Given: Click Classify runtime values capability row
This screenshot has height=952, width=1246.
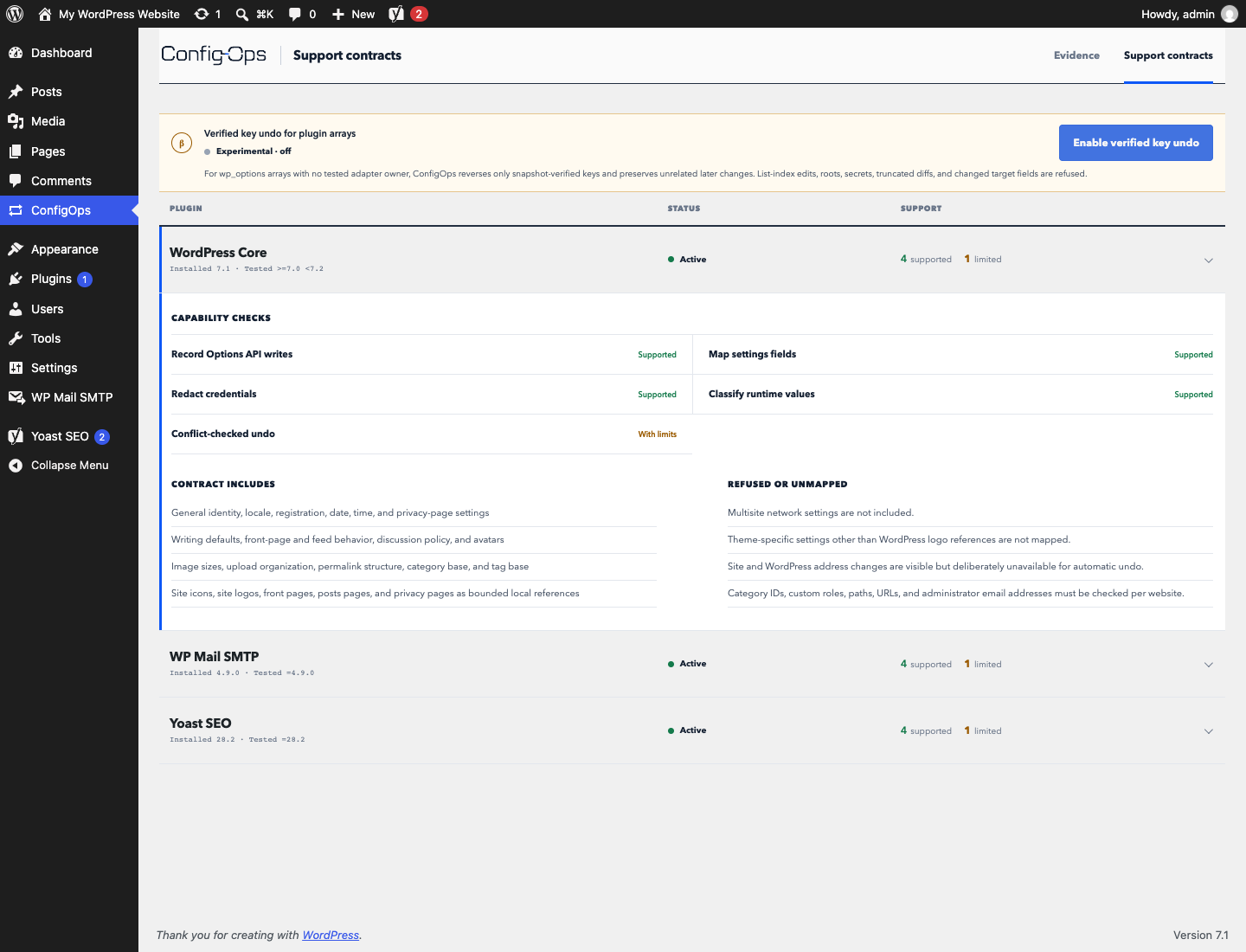Looking at the screenshot, I should coord(960,394).
